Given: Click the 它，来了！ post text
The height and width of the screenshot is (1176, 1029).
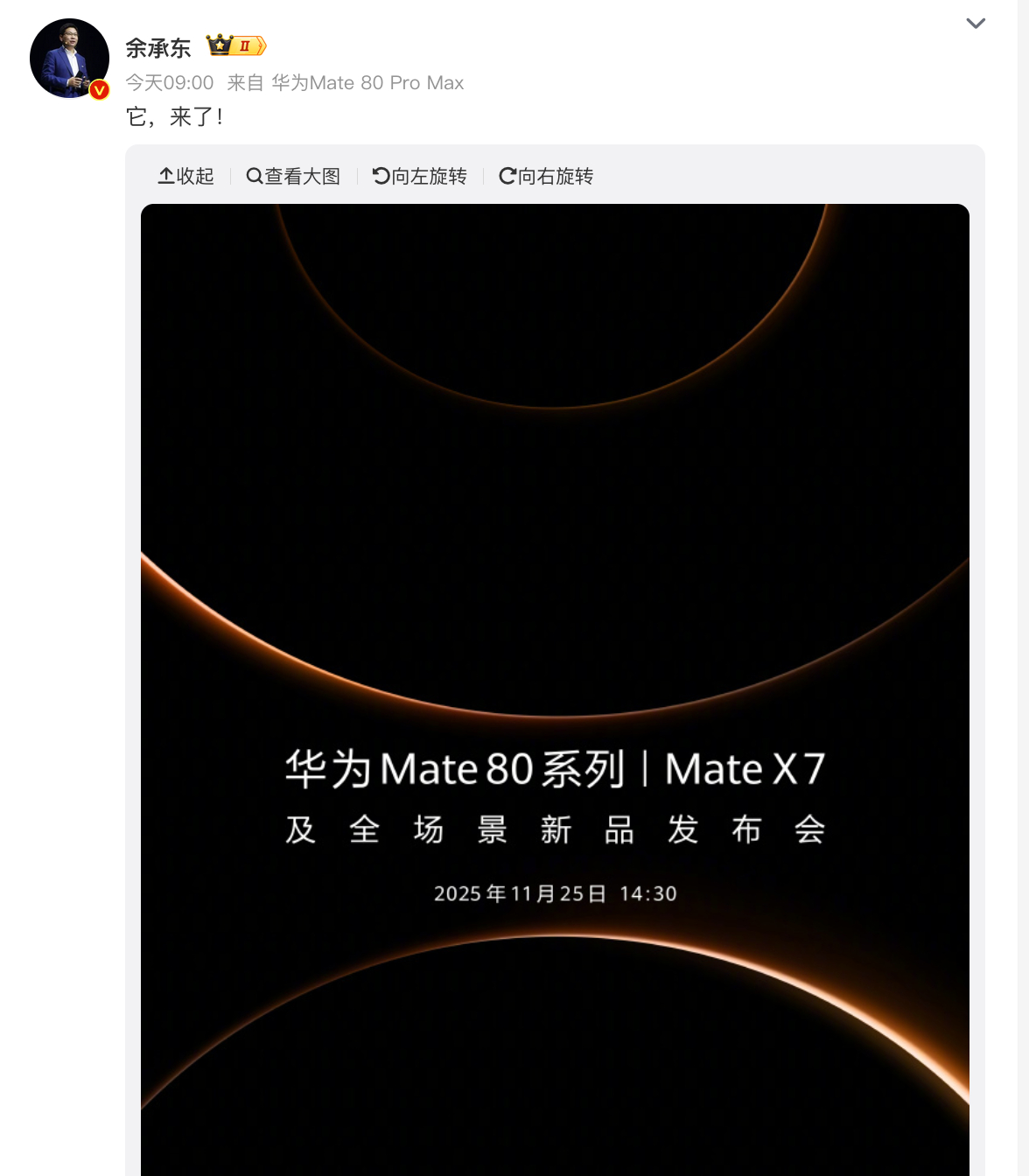Looking at the screenshot, I should tap(175, 117).
